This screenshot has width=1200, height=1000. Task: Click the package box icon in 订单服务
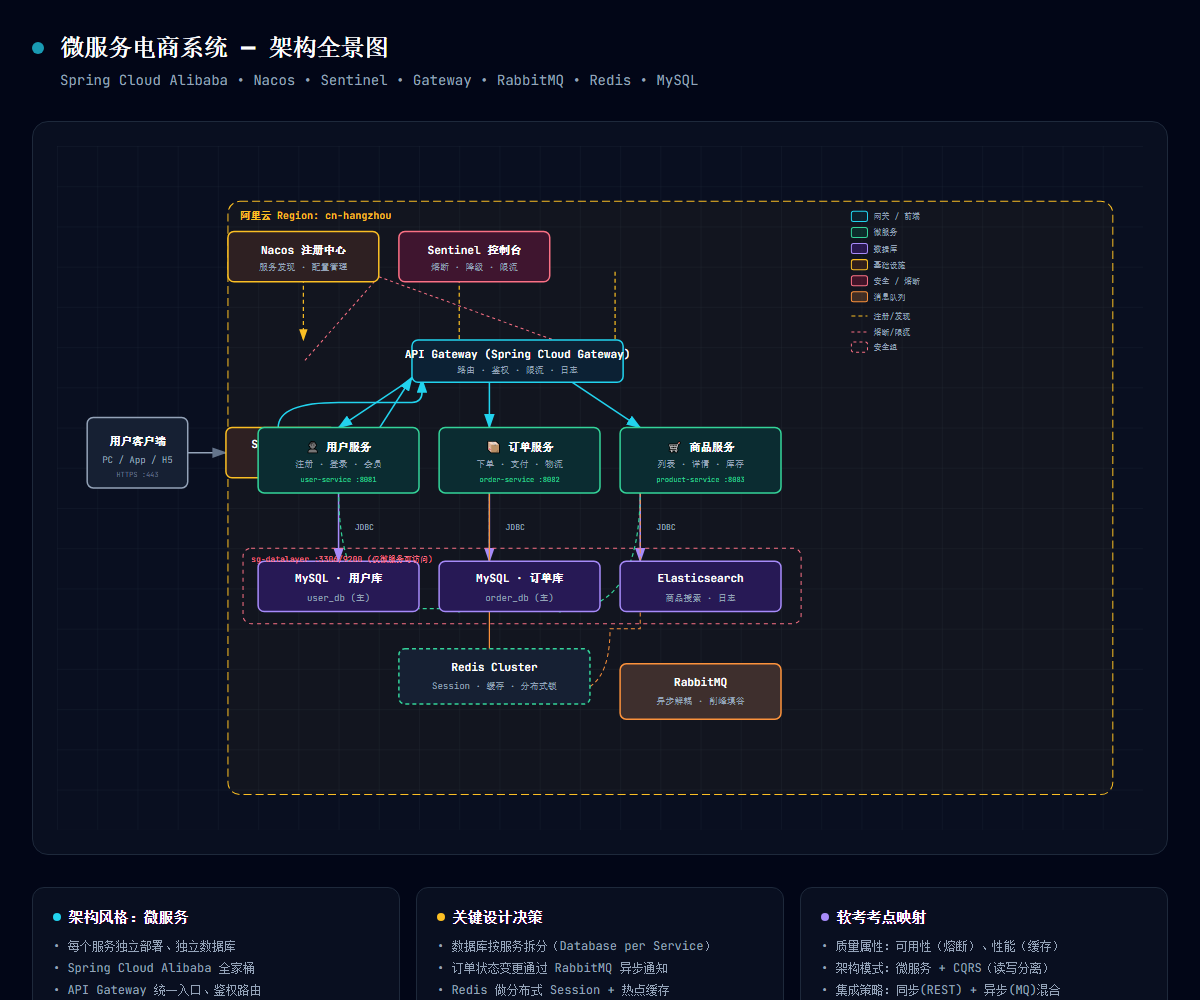(x=493, y=447)
